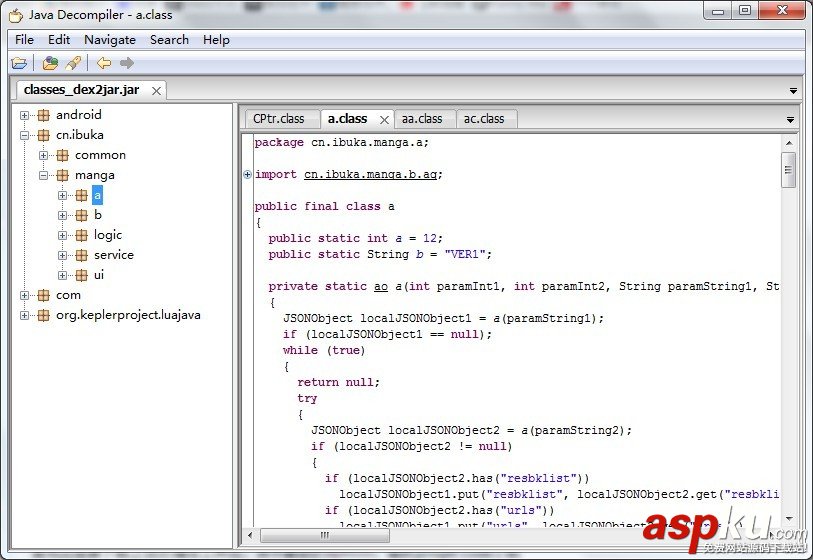
Task: Expand the collapsed import block
Action: [x=247, y=175]
